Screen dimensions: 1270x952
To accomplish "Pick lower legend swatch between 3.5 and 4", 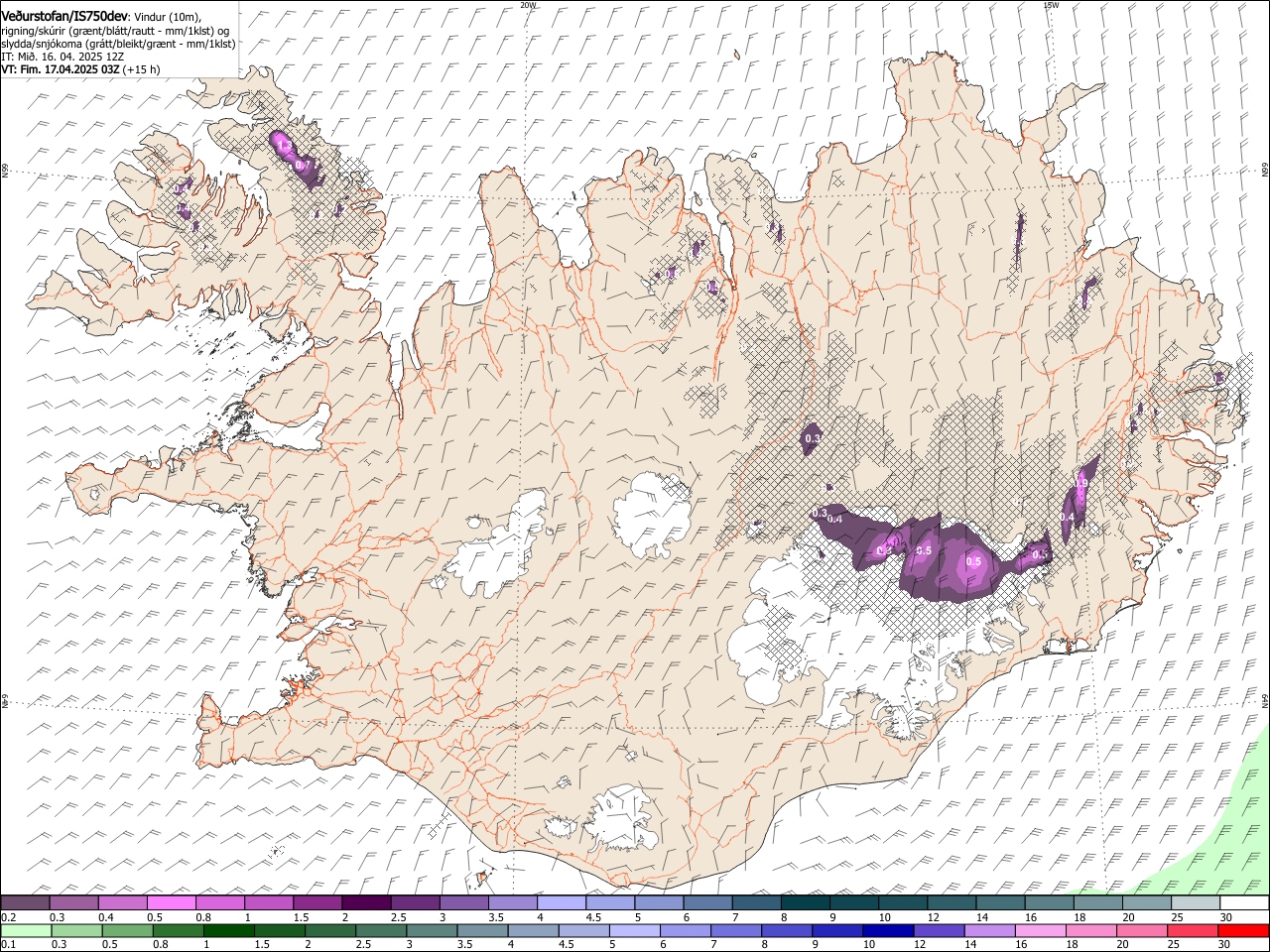I will 482,930.
